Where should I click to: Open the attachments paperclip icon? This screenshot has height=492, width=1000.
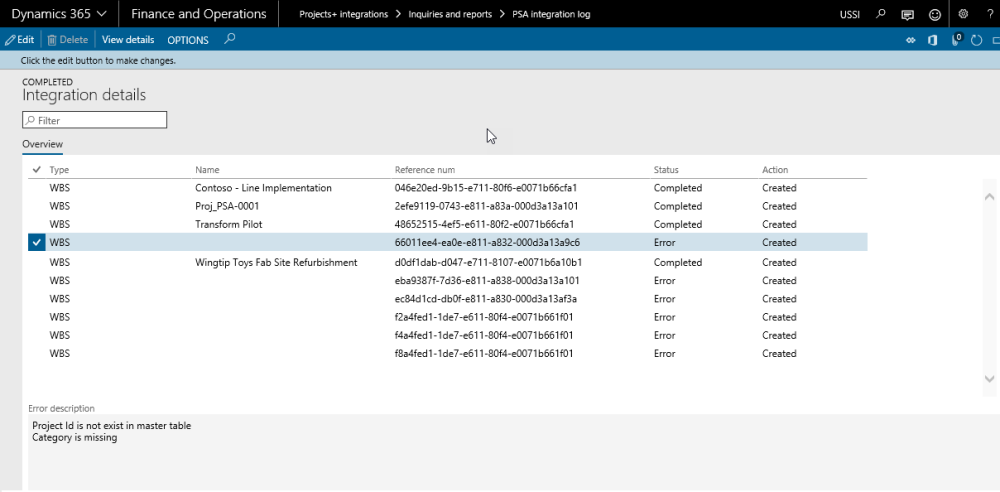[955, 40]
